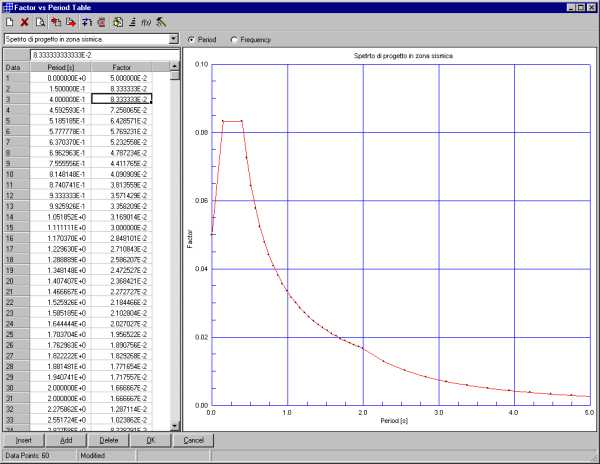
Task: Select the Frequency radio button
Action: 235,40
